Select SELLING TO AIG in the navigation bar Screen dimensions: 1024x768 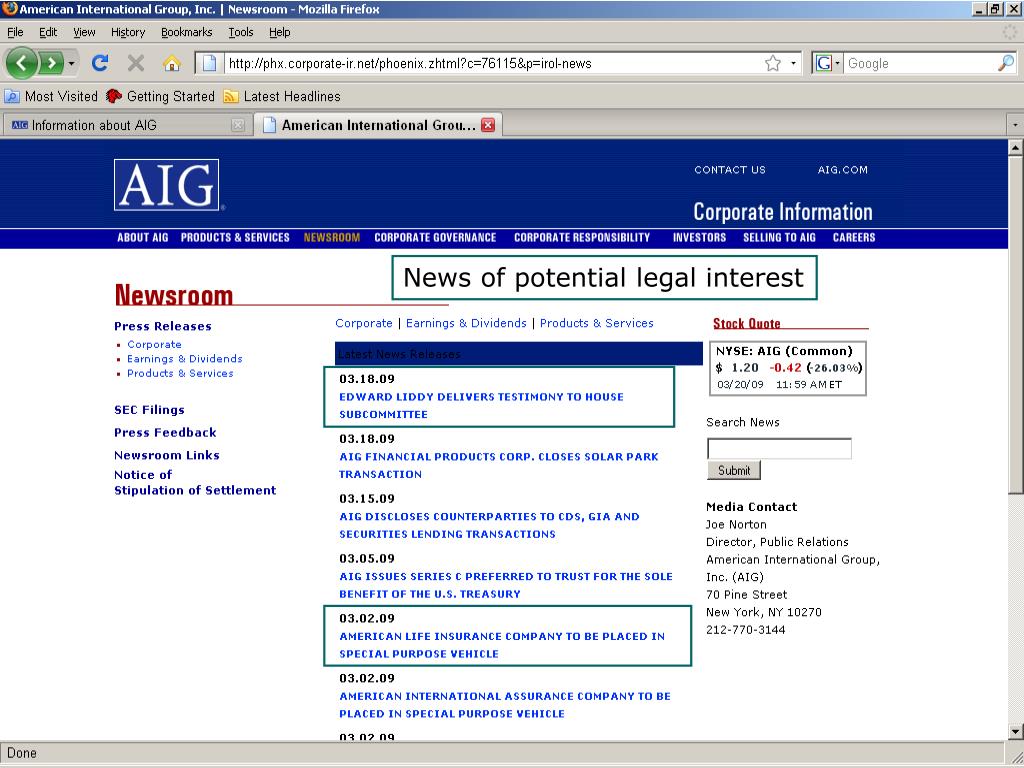tap(779, 238)
